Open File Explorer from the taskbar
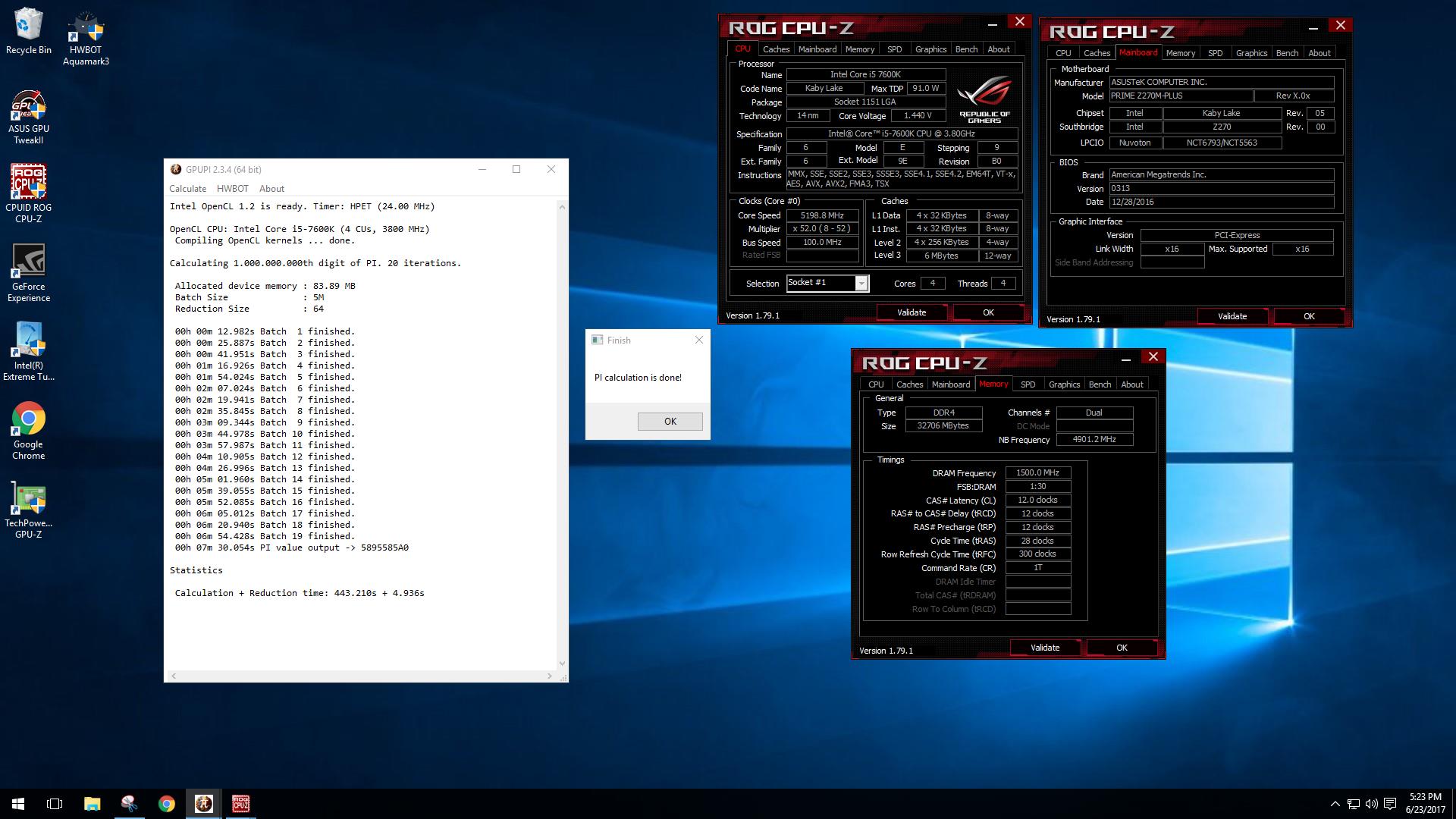 92,804
